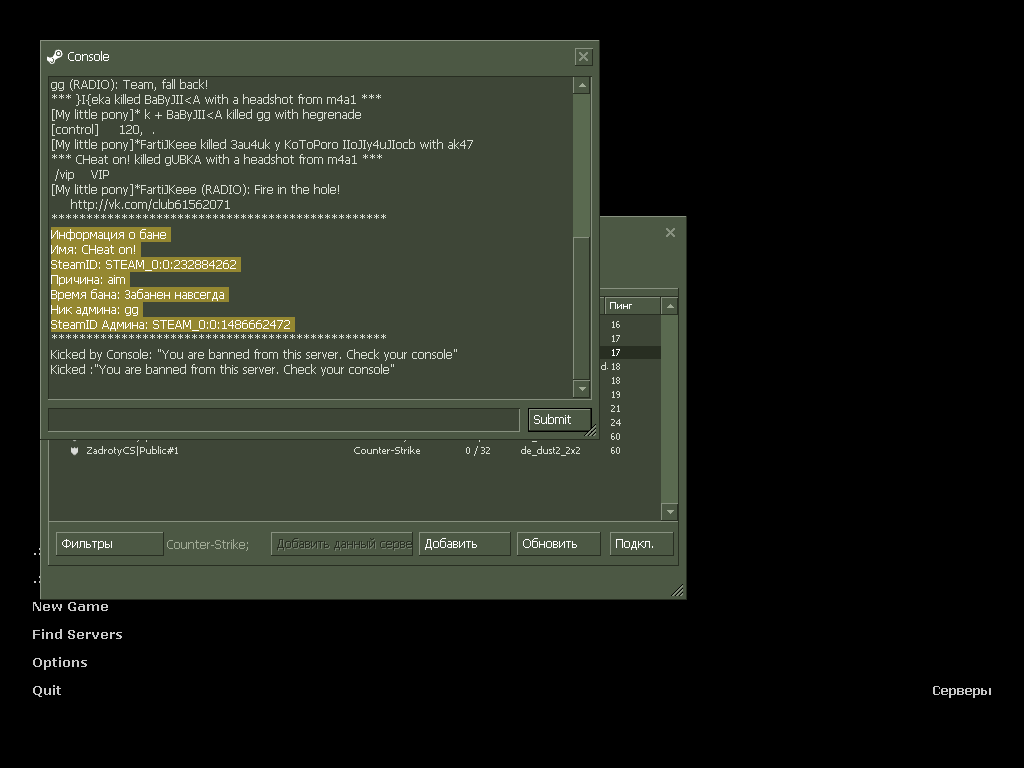Click the server list scroll up arrow
This screenshot has height=768, width=1024.
tap(669, 306)
